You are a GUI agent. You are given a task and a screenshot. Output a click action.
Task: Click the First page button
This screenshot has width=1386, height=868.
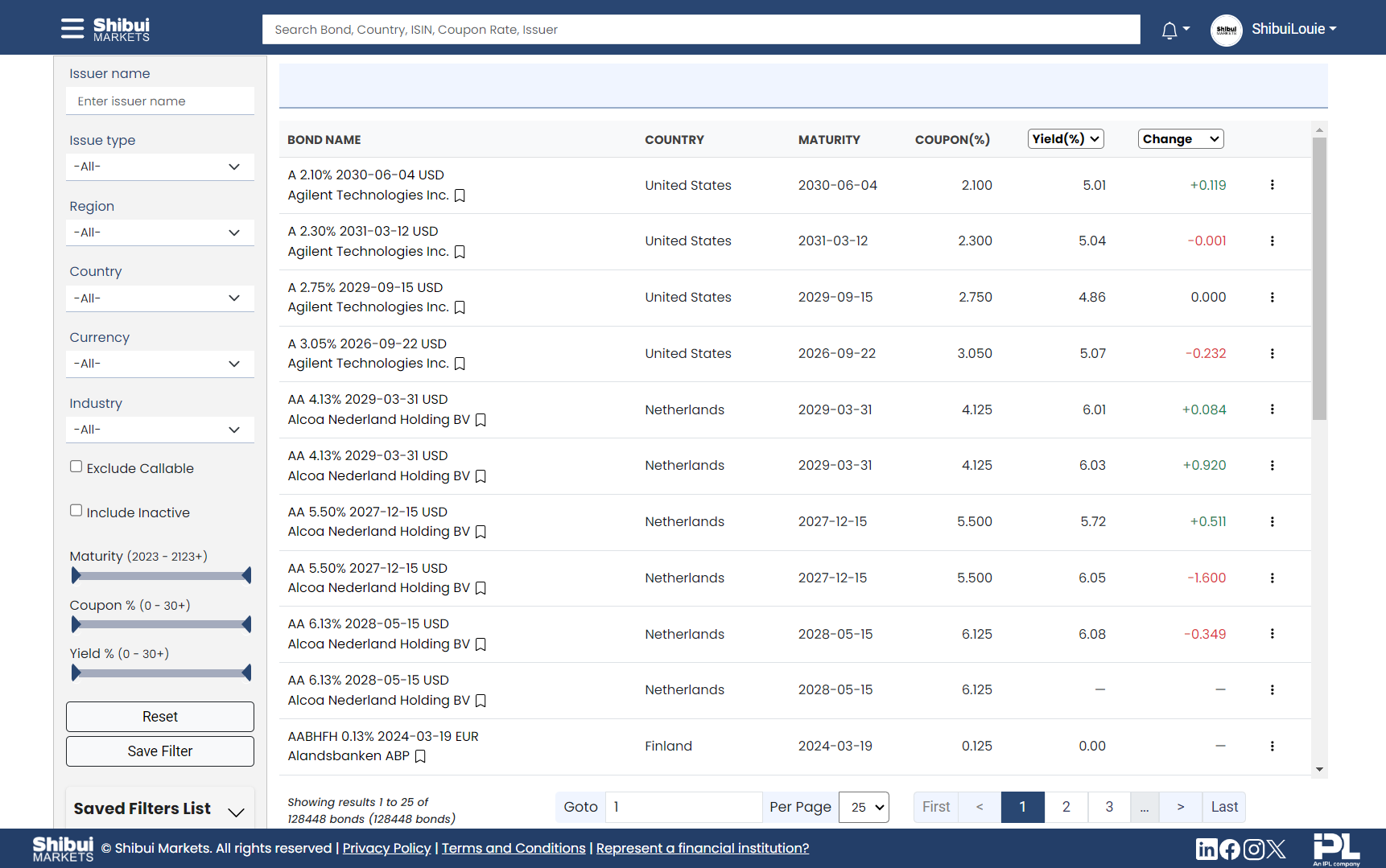pos(936,808)
